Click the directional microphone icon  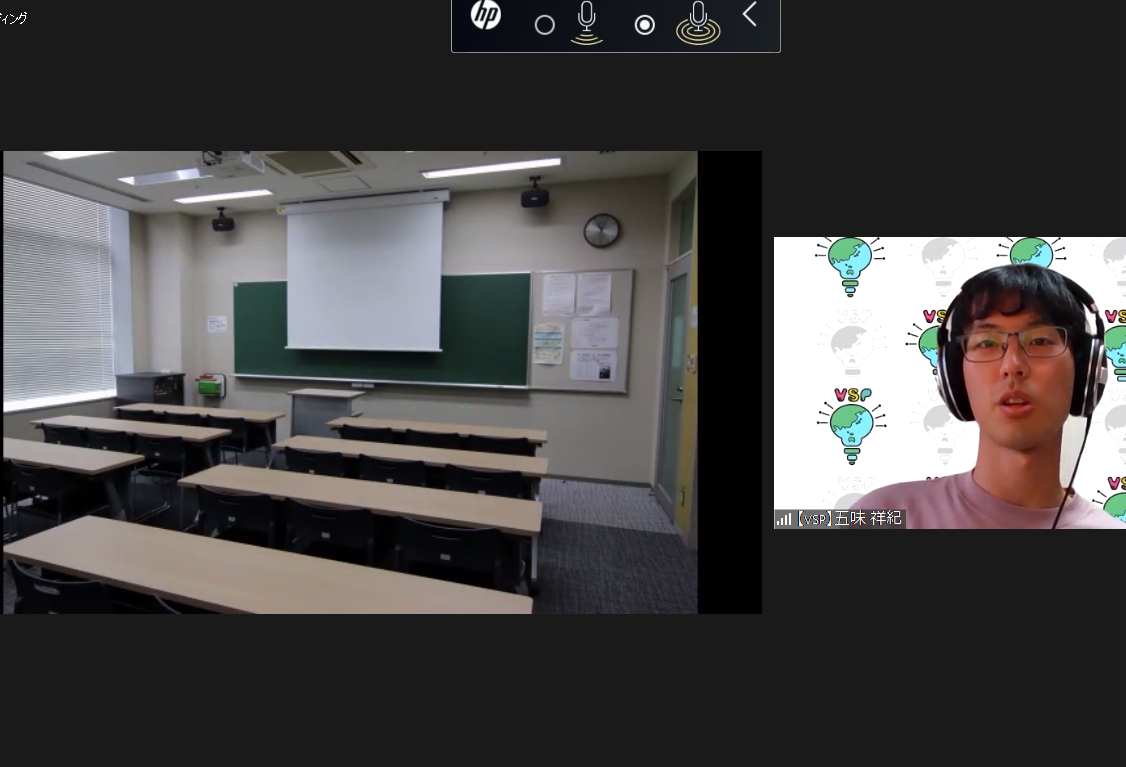[x=587, y=23]
